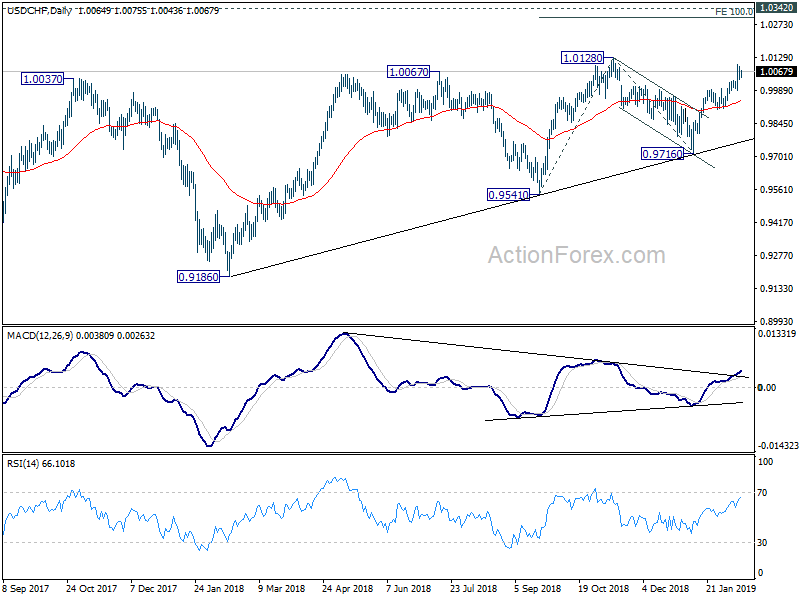This screenshot has width=800, height=600.
Task: Click the 5 Sep 2018 date label
Action: [538, 588]
